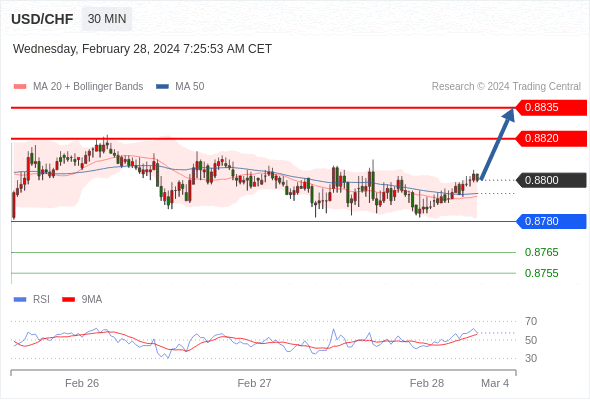Click the 'Research © 2024 Trading Central' credit

(506, 87)
